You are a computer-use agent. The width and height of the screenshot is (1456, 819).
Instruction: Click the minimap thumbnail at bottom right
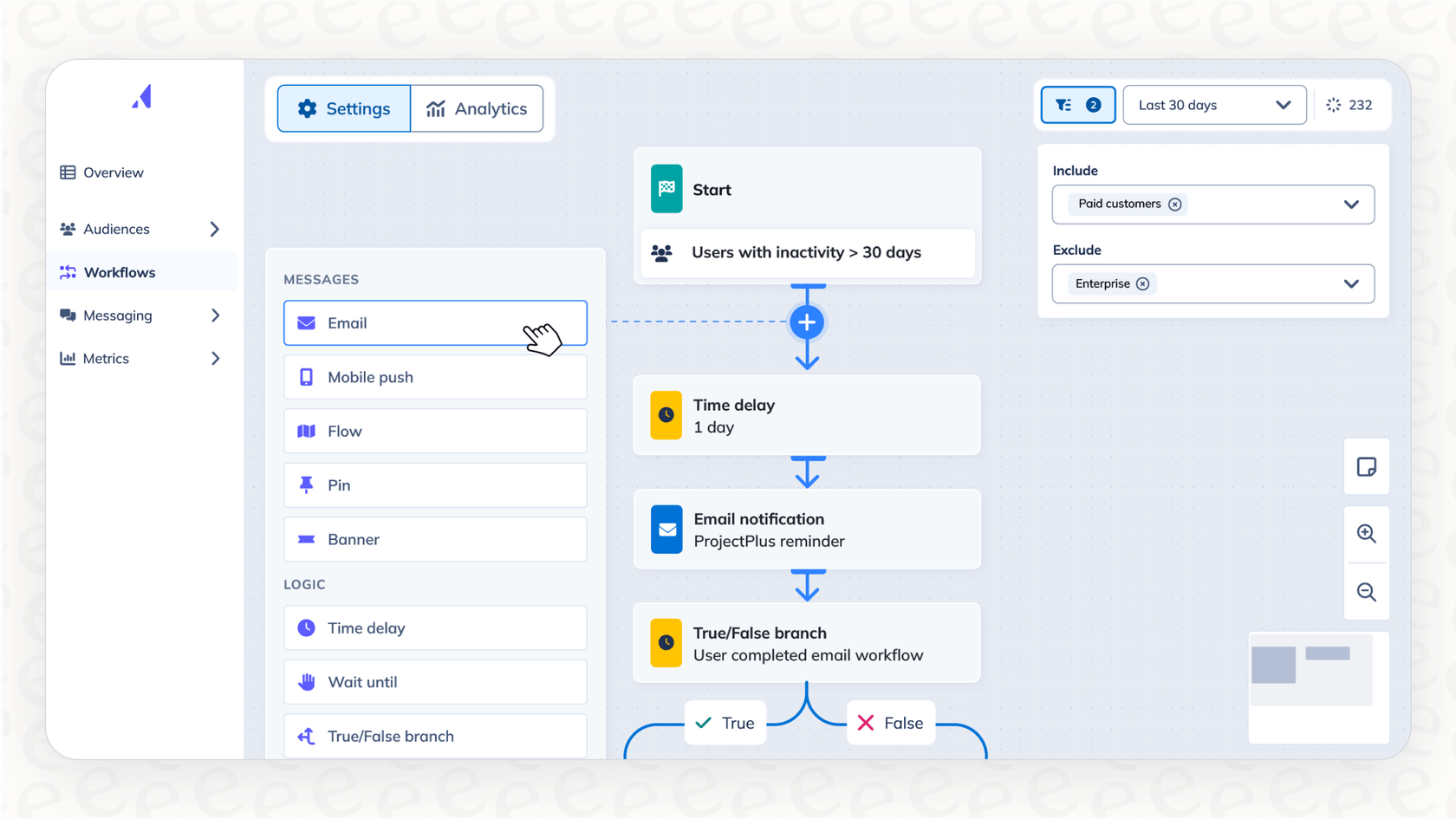click(x=1318, y=687)
